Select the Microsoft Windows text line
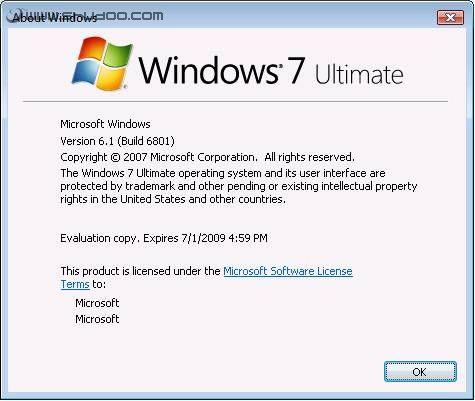Image resolution: width=475 pixels, height=401 pixels. click(x=105, y=124)
